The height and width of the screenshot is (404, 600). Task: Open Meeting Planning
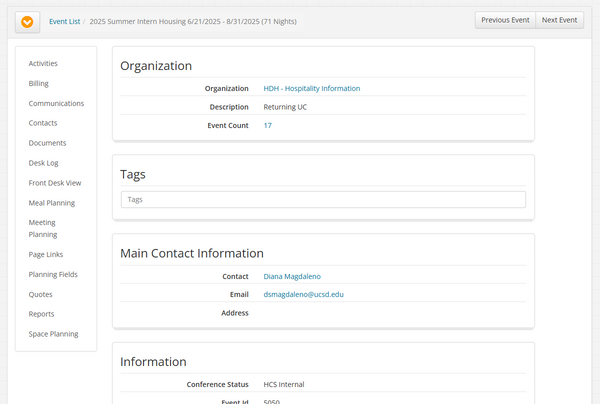(42, 228)
